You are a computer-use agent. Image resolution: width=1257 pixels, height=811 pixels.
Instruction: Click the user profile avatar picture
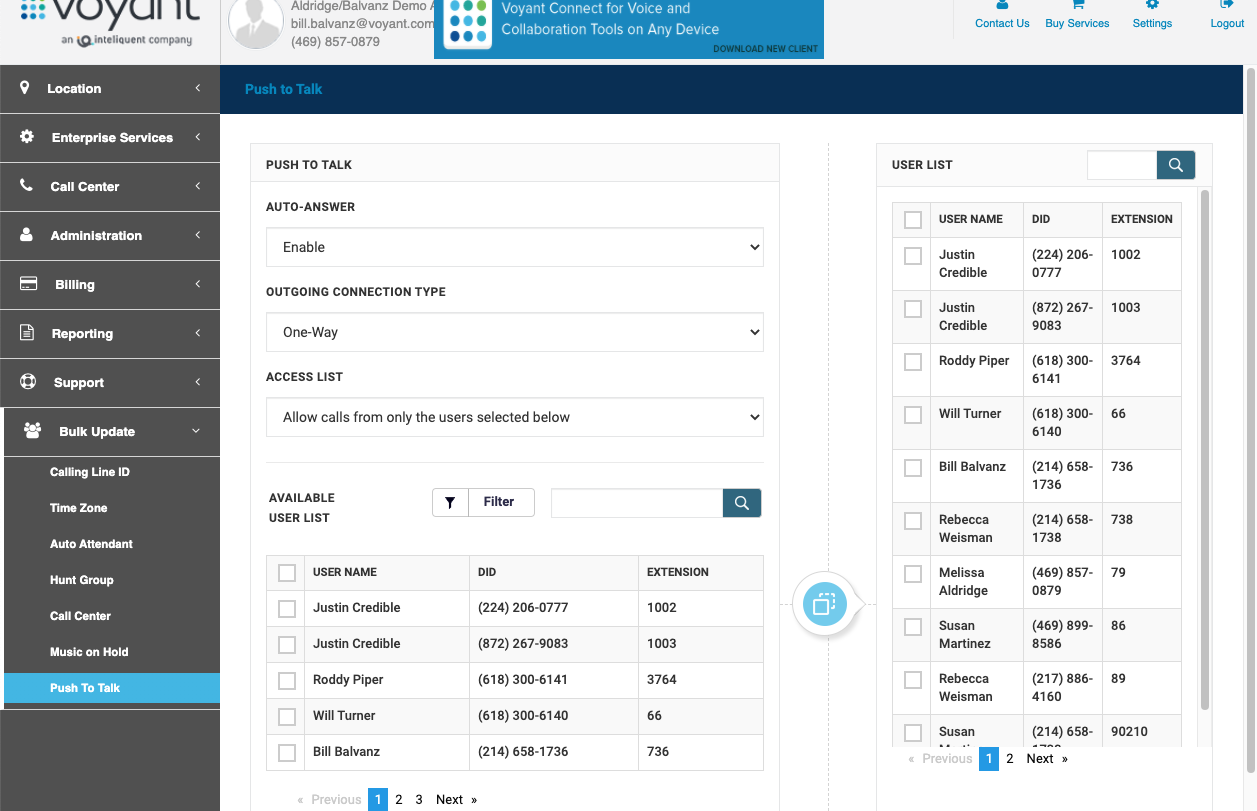256,24
